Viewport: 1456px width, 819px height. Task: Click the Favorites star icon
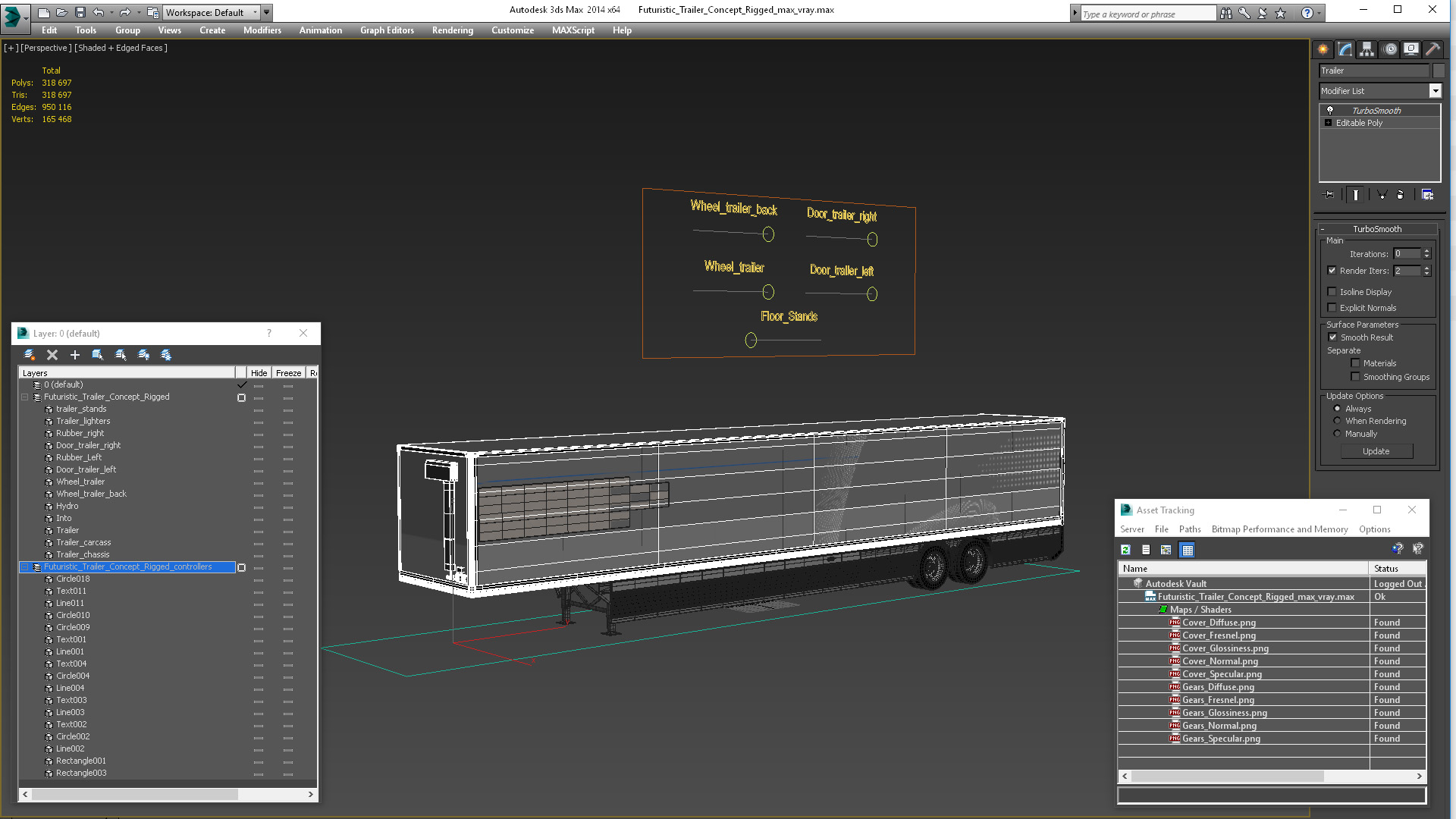pos(1281,13)
